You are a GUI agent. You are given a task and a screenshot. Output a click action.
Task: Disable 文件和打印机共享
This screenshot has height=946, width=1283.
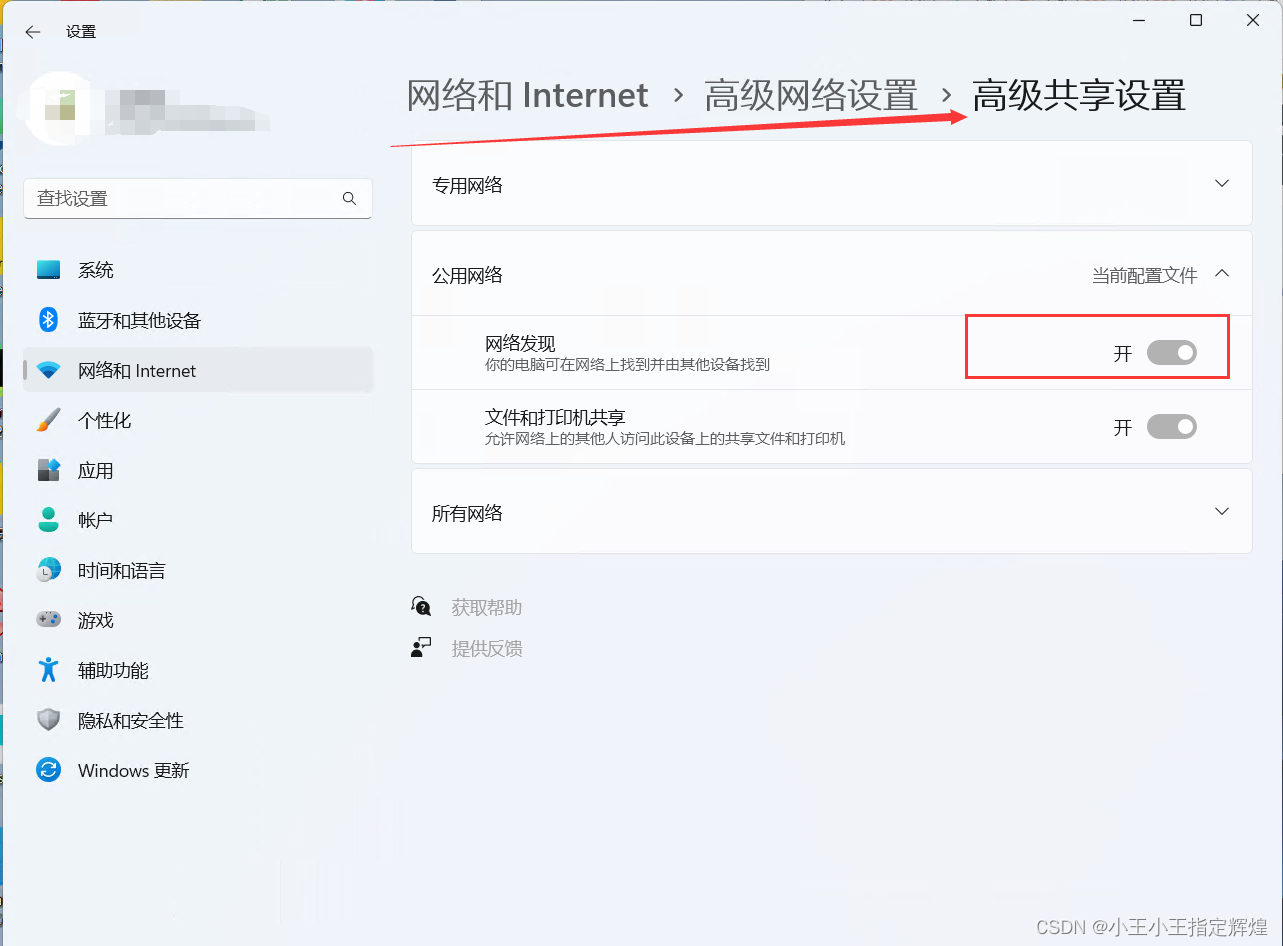click(x=1172, y=426)
